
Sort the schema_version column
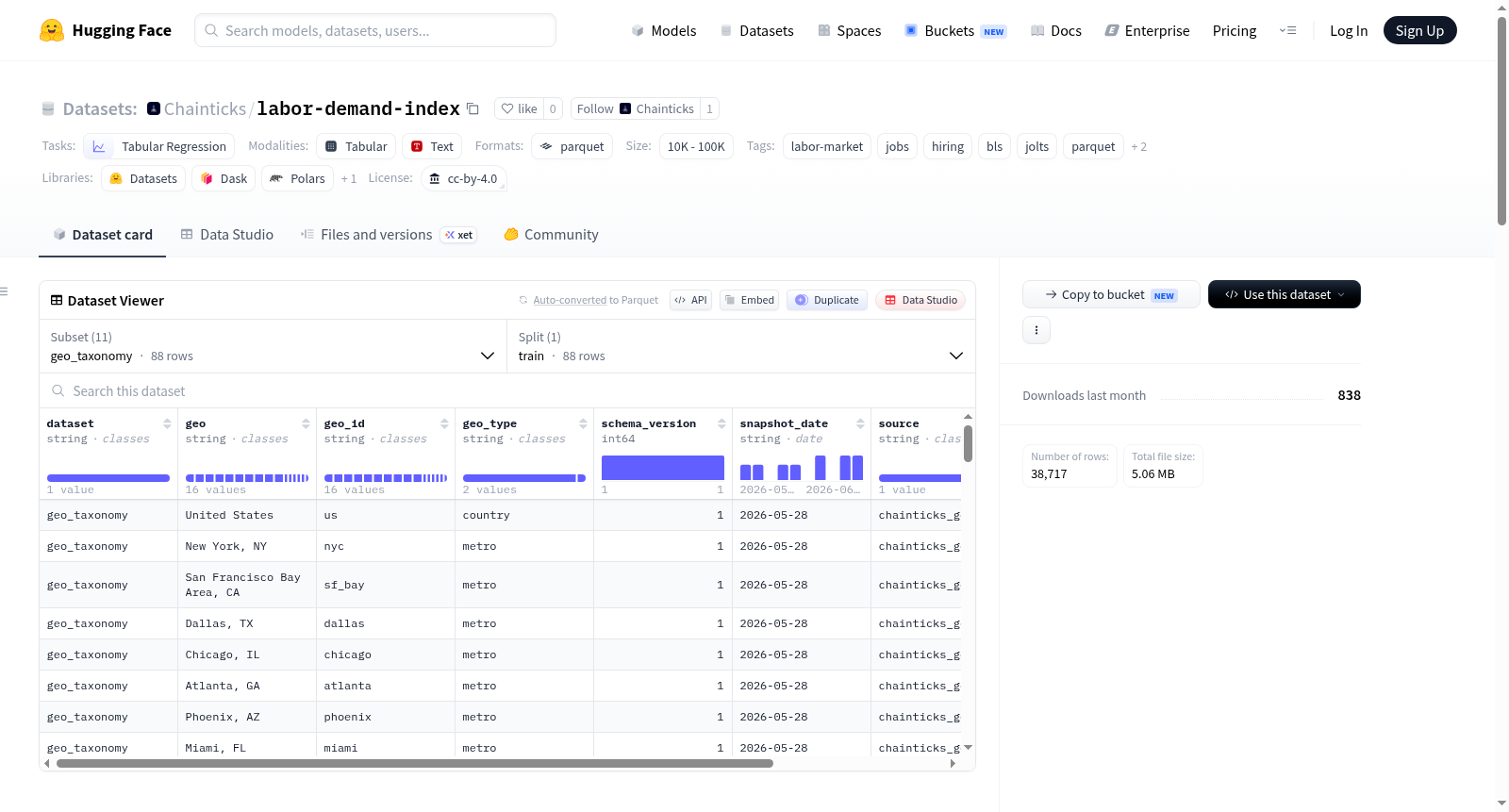click(721, 423)
